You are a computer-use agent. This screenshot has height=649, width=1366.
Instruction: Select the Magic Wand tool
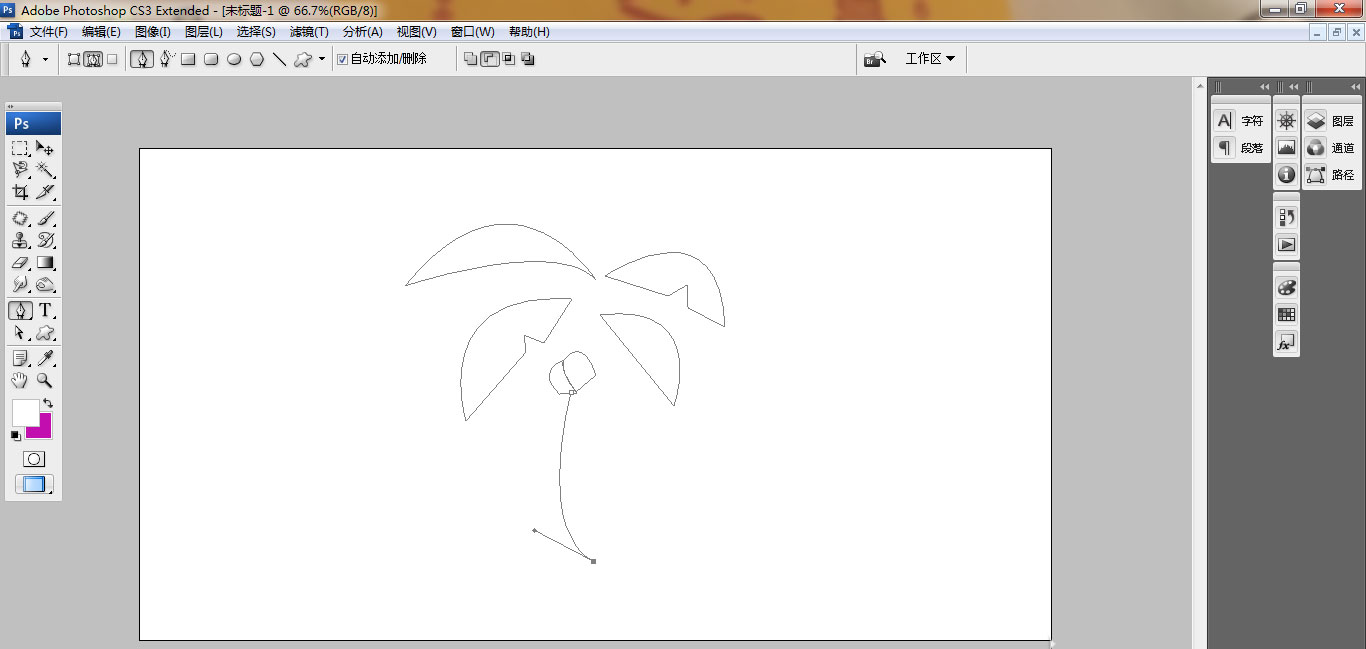[45, 170]
